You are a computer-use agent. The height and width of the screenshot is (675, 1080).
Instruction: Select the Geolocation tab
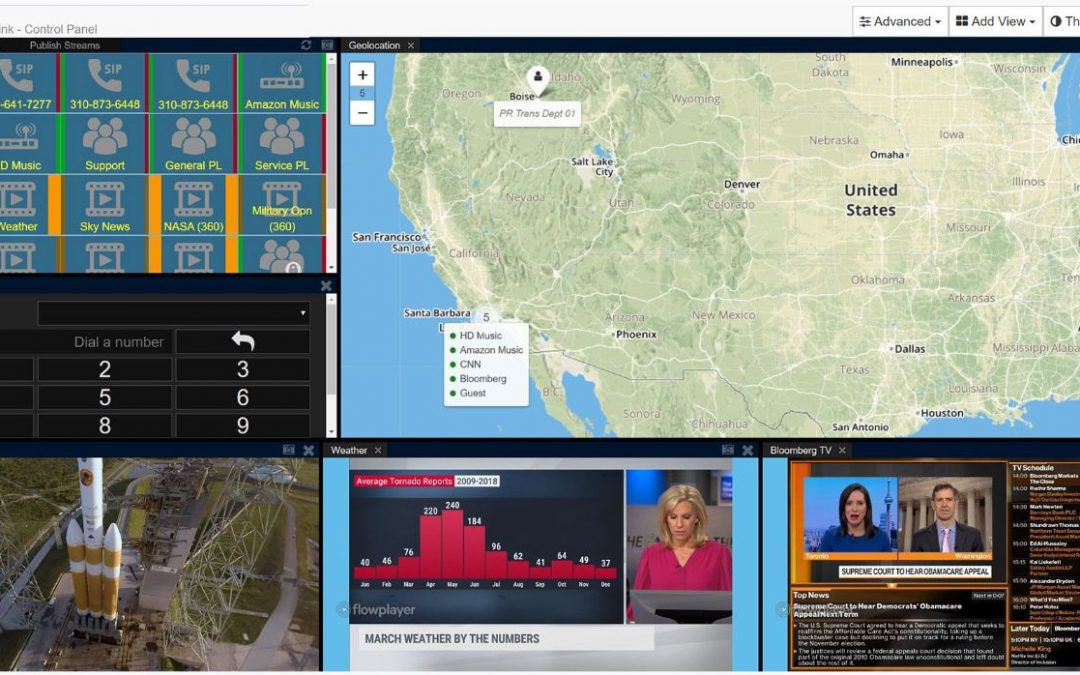pos(372,45)
